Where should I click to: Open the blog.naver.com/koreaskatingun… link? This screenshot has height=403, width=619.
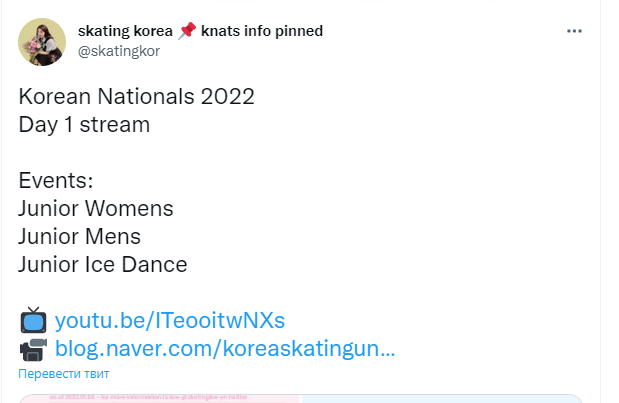click(x=225, y=349)
